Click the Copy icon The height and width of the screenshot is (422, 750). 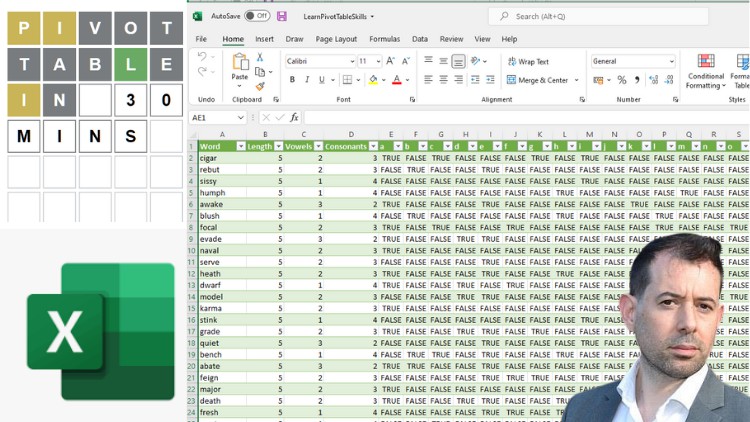[260, 72]
